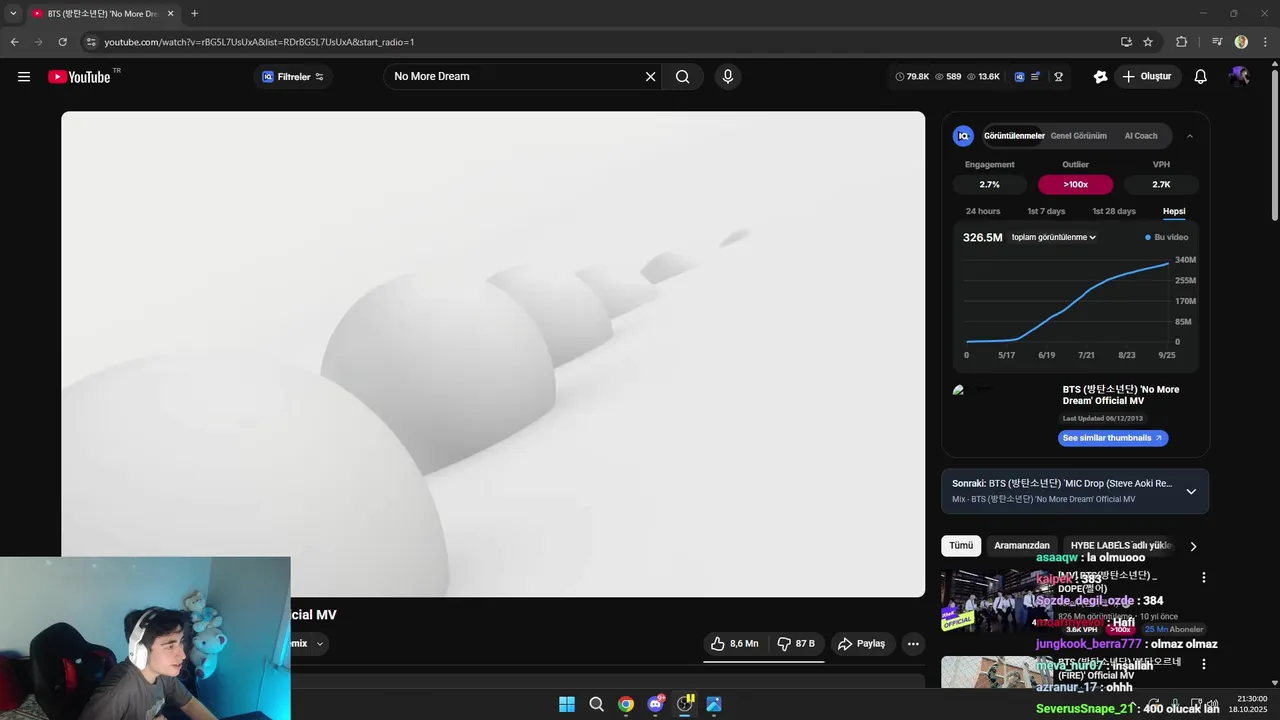The height and width of the screenshot is (720, 1280).
Task: Open the YouTube hamburger guide menu
Action: [x=24, y=76]
